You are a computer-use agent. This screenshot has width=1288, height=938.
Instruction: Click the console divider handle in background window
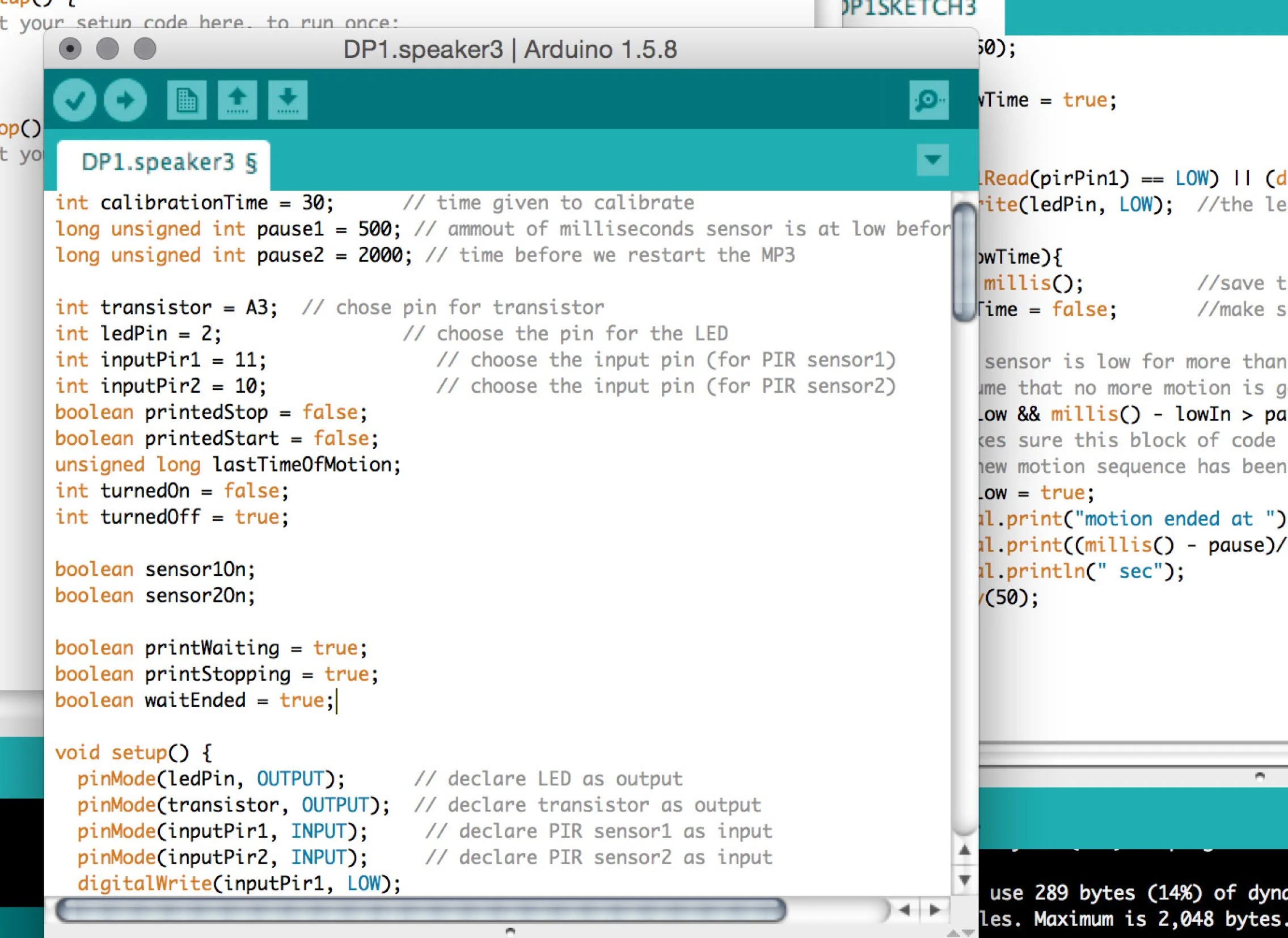[1260, 776]
